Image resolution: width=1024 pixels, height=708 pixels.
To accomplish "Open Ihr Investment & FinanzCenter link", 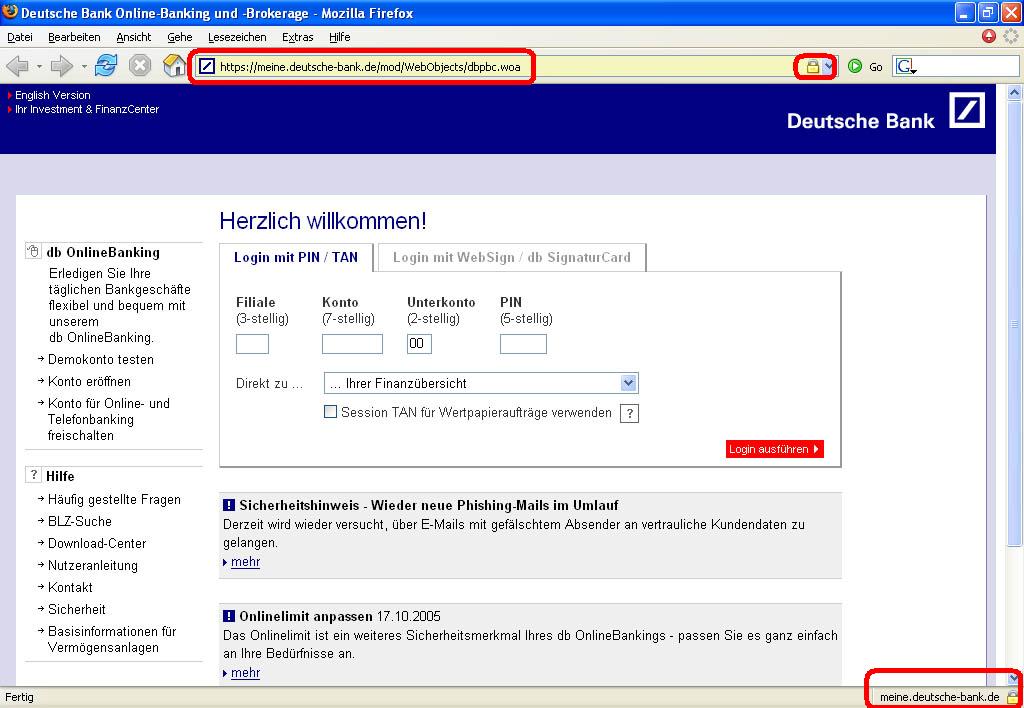I will [x=87, y=109].
